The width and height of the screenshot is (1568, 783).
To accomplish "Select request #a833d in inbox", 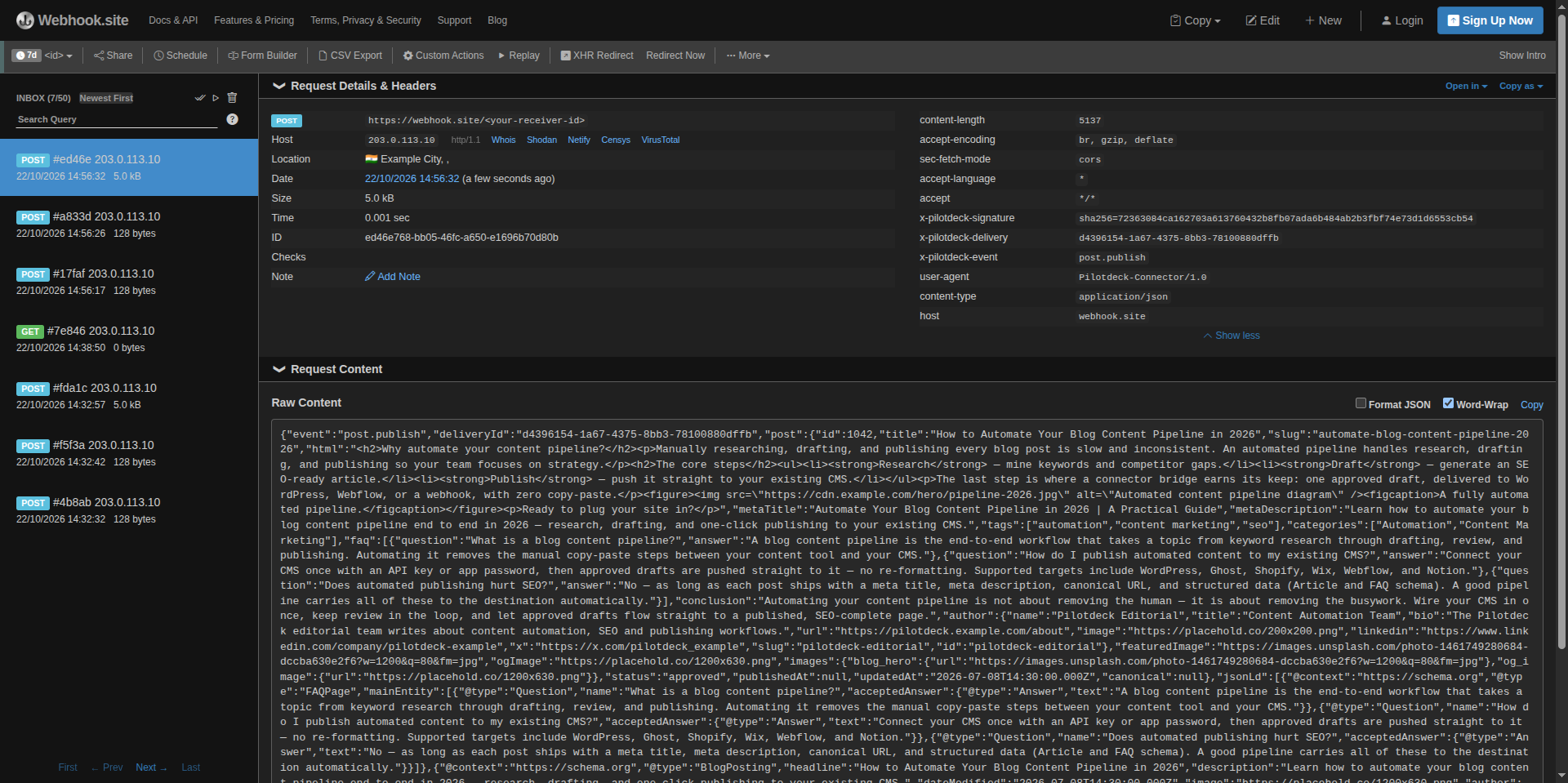I will coord(129,225).
